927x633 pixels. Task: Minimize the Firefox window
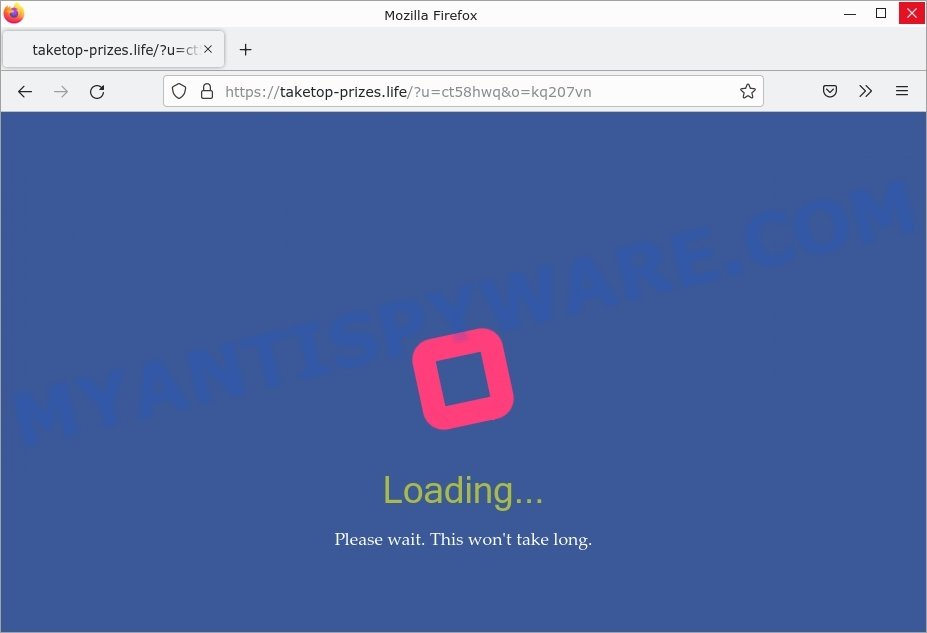[x=850, y=14]
